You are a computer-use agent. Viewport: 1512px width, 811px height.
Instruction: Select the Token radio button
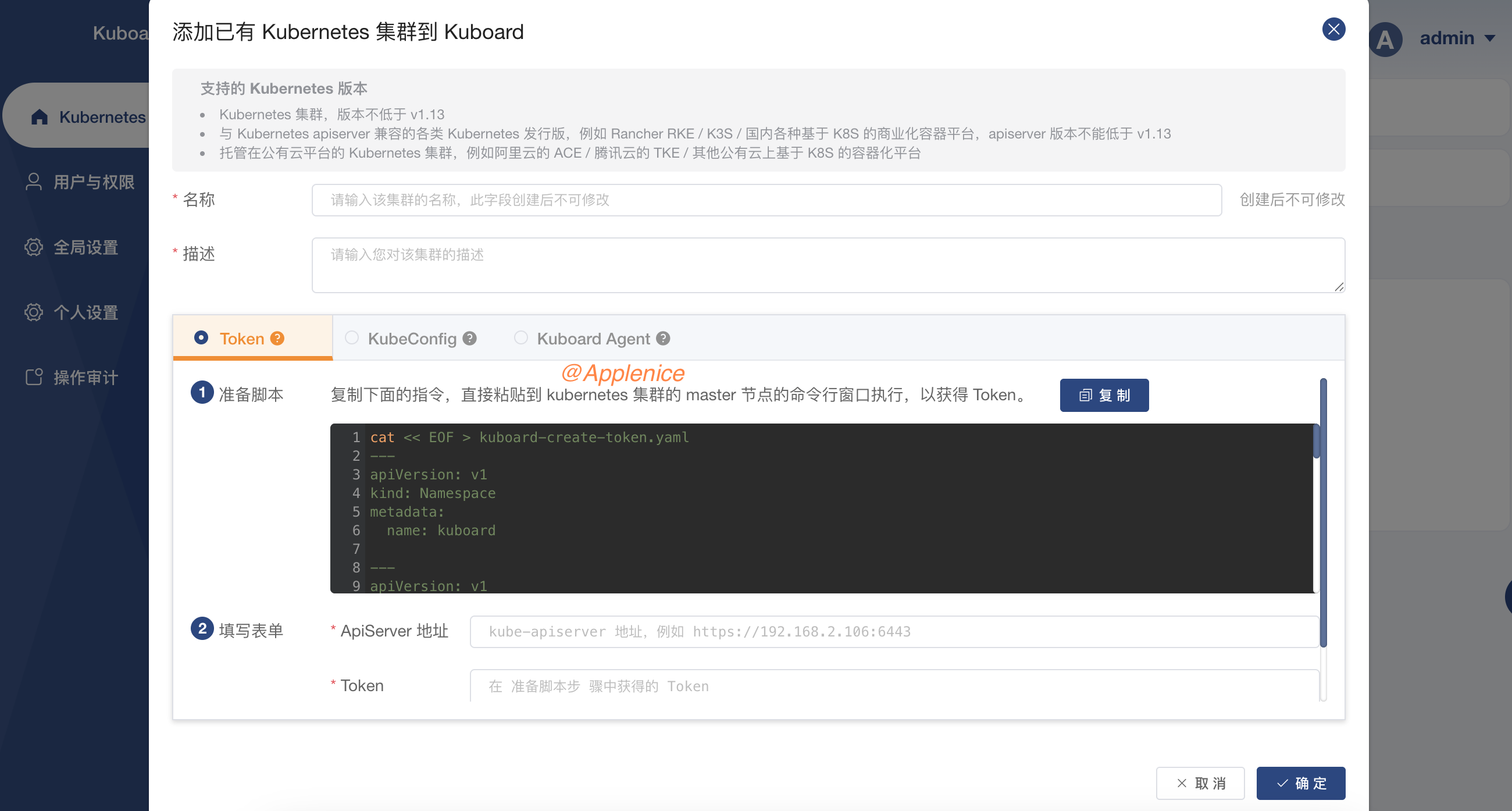coord(201,337)
